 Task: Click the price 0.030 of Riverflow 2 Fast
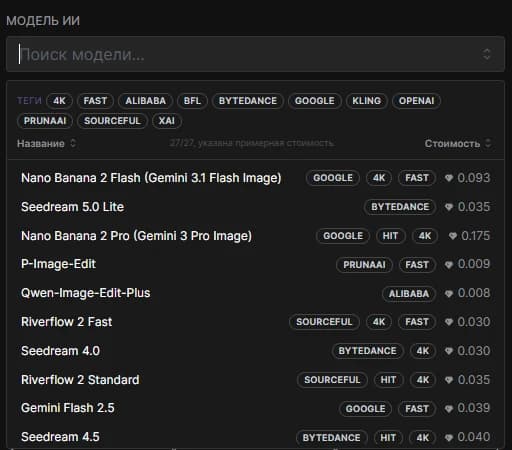coord(474,322)
